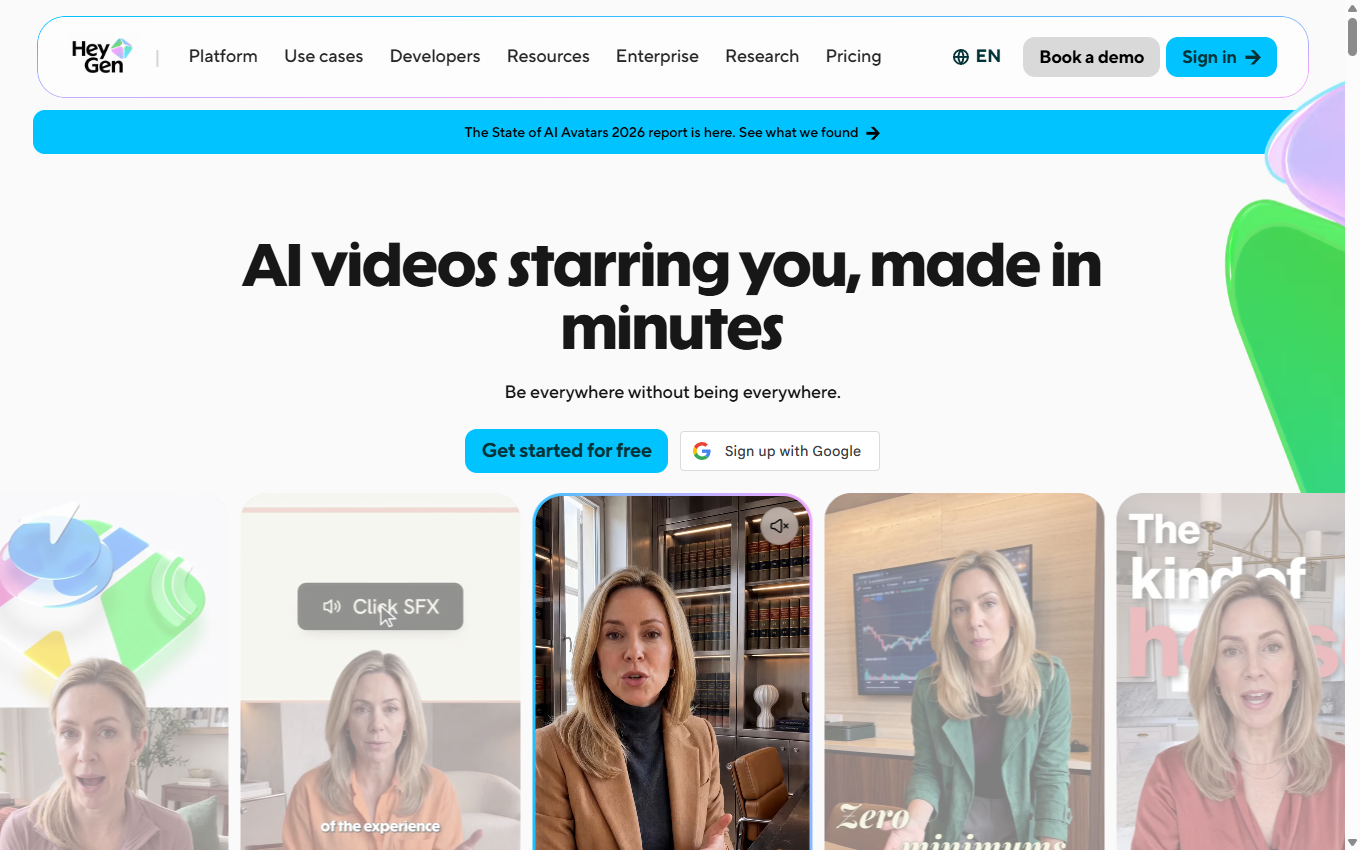Open the Developers menu

[435, 56]
